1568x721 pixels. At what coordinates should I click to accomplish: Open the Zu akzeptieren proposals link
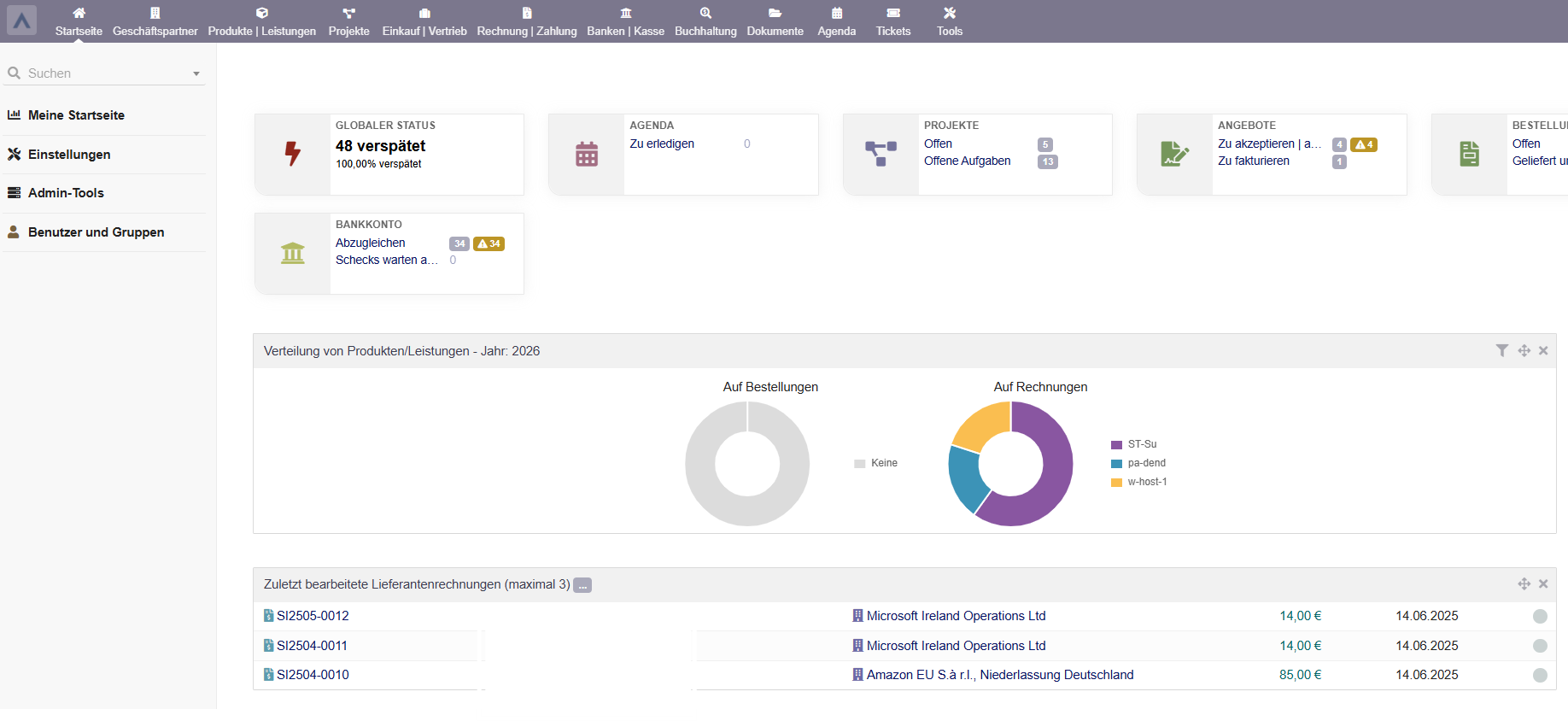pos(1269,144)
